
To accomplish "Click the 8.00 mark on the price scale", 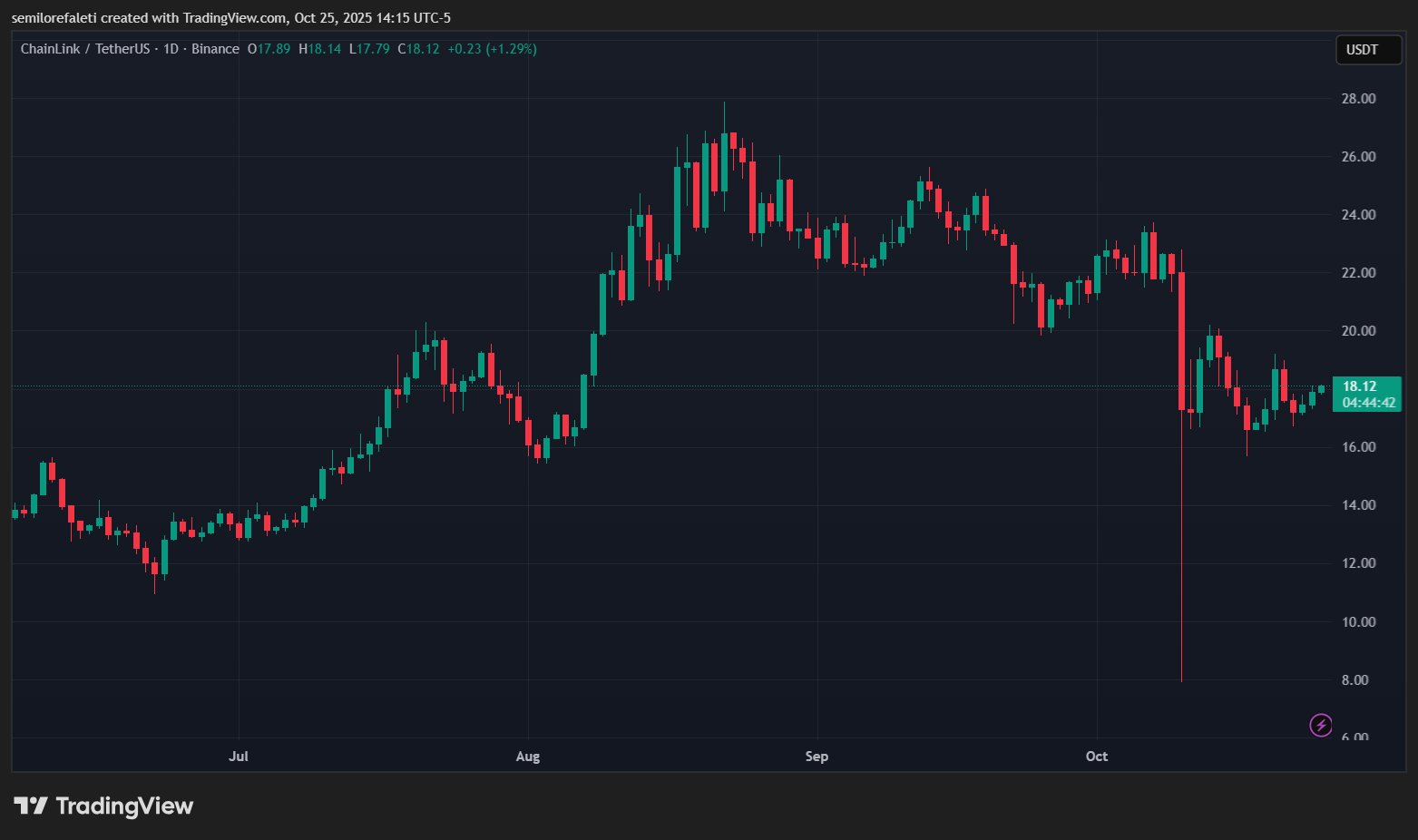I will (1354, 680).
